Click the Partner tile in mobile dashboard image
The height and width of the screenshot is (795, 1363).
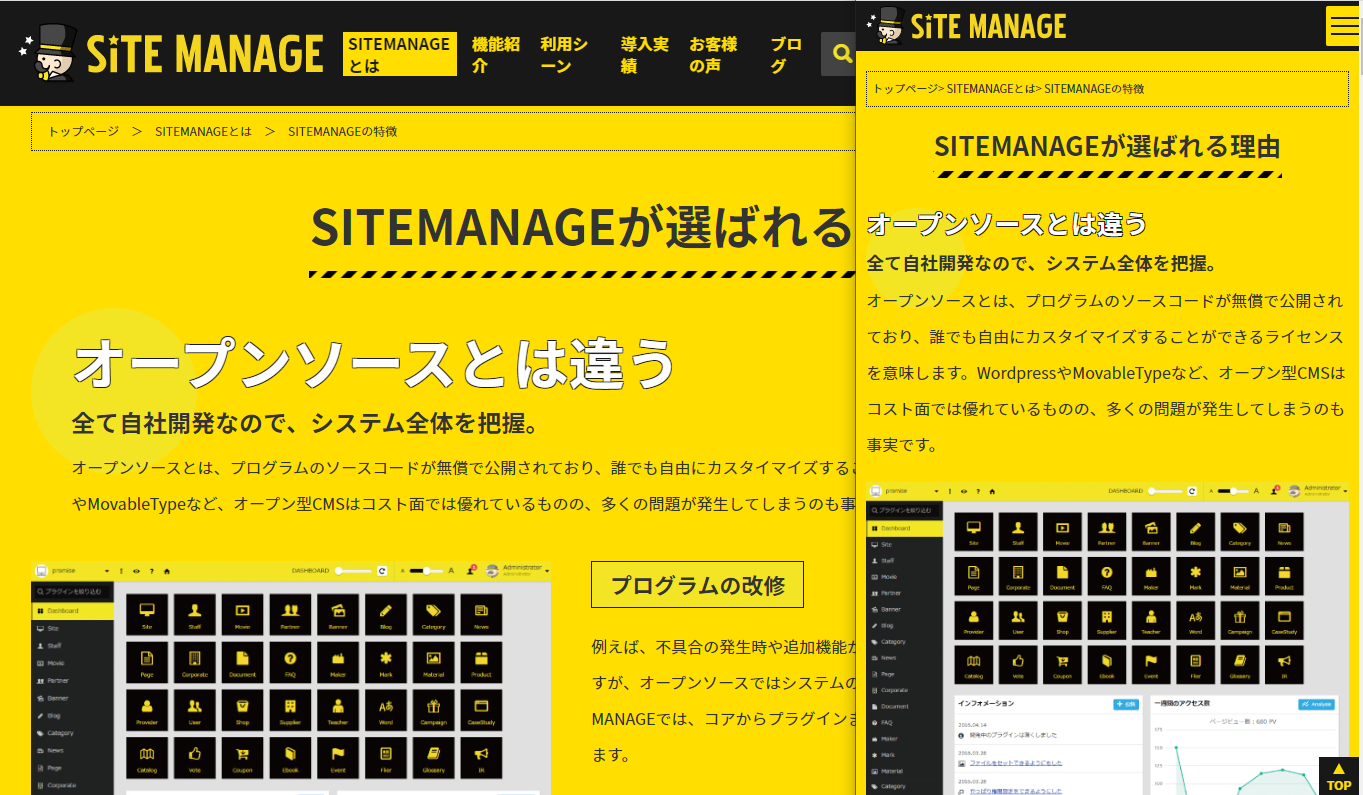[1107, 532]
